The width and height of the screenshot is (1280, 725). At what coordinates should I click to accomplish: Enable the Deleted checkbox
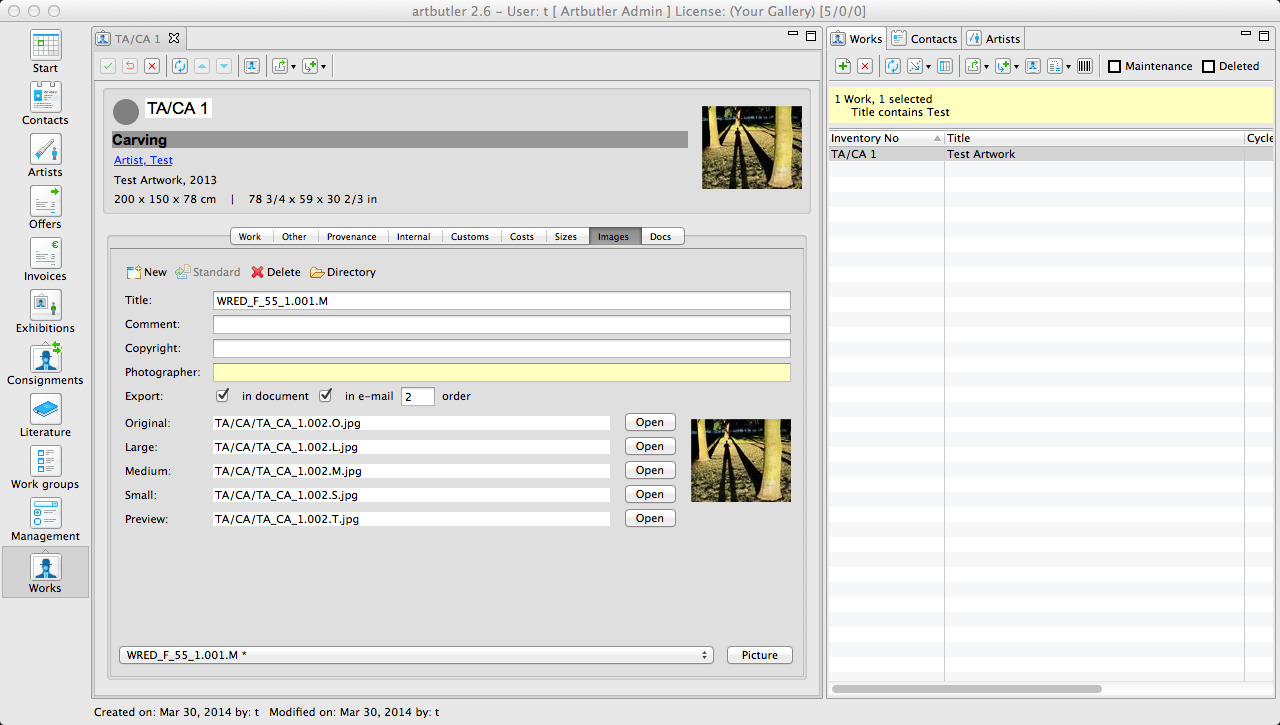1208,67
